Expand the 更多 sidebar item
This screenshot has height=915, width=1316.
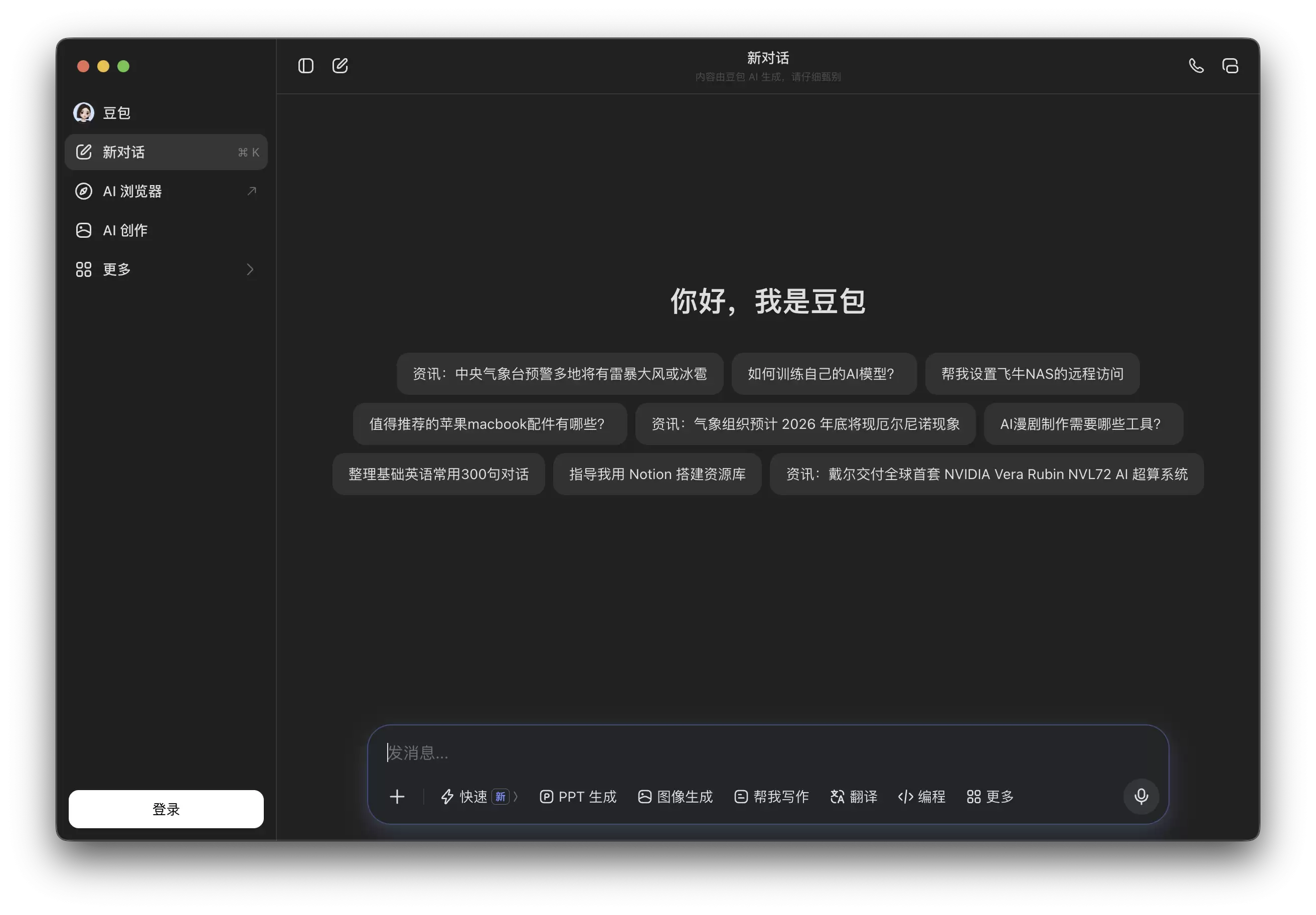[166, 269]
